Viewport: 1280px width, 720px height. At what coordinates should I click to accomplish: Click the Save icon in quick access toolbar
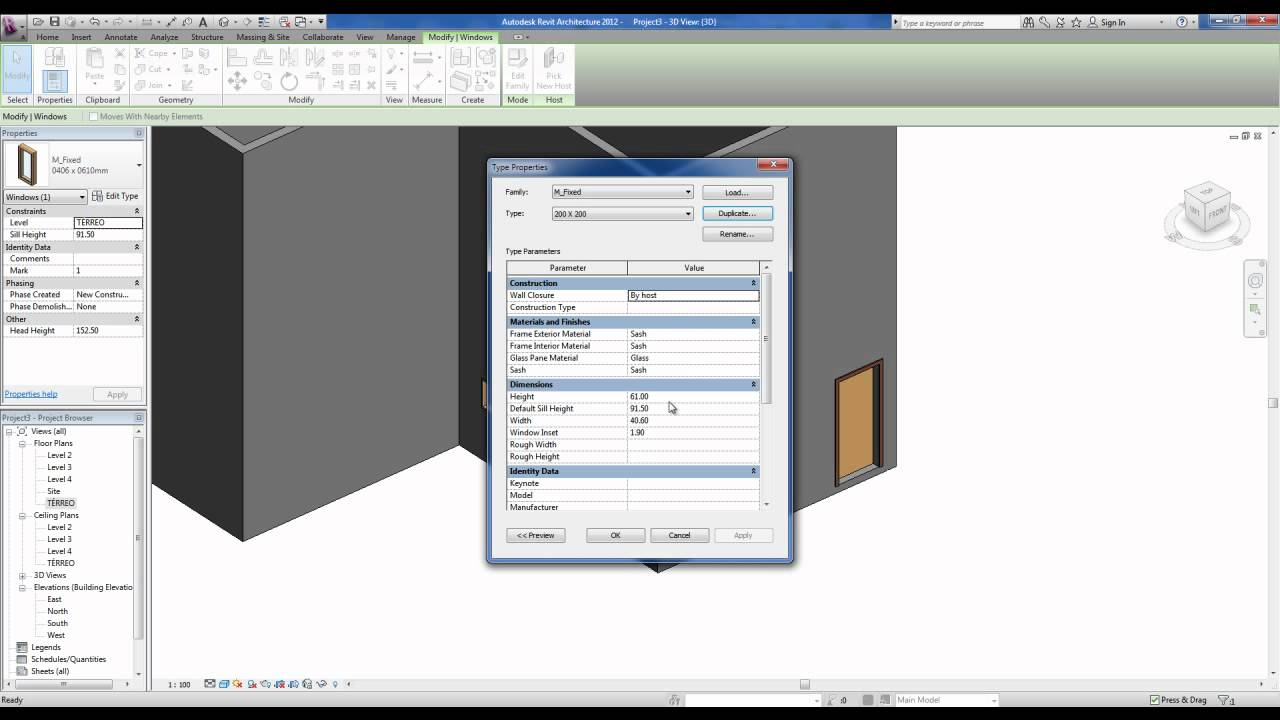point(54,21)
